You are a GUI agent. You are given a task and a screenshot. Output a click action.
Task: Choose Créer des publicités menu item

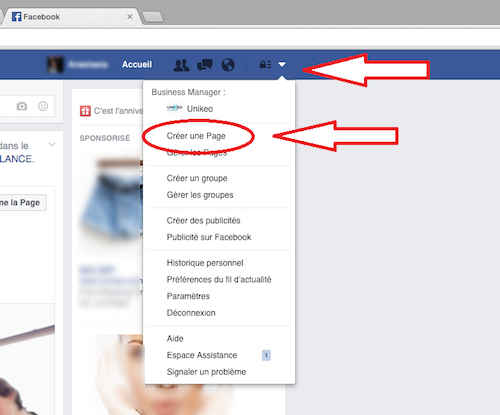coord(203,221)
